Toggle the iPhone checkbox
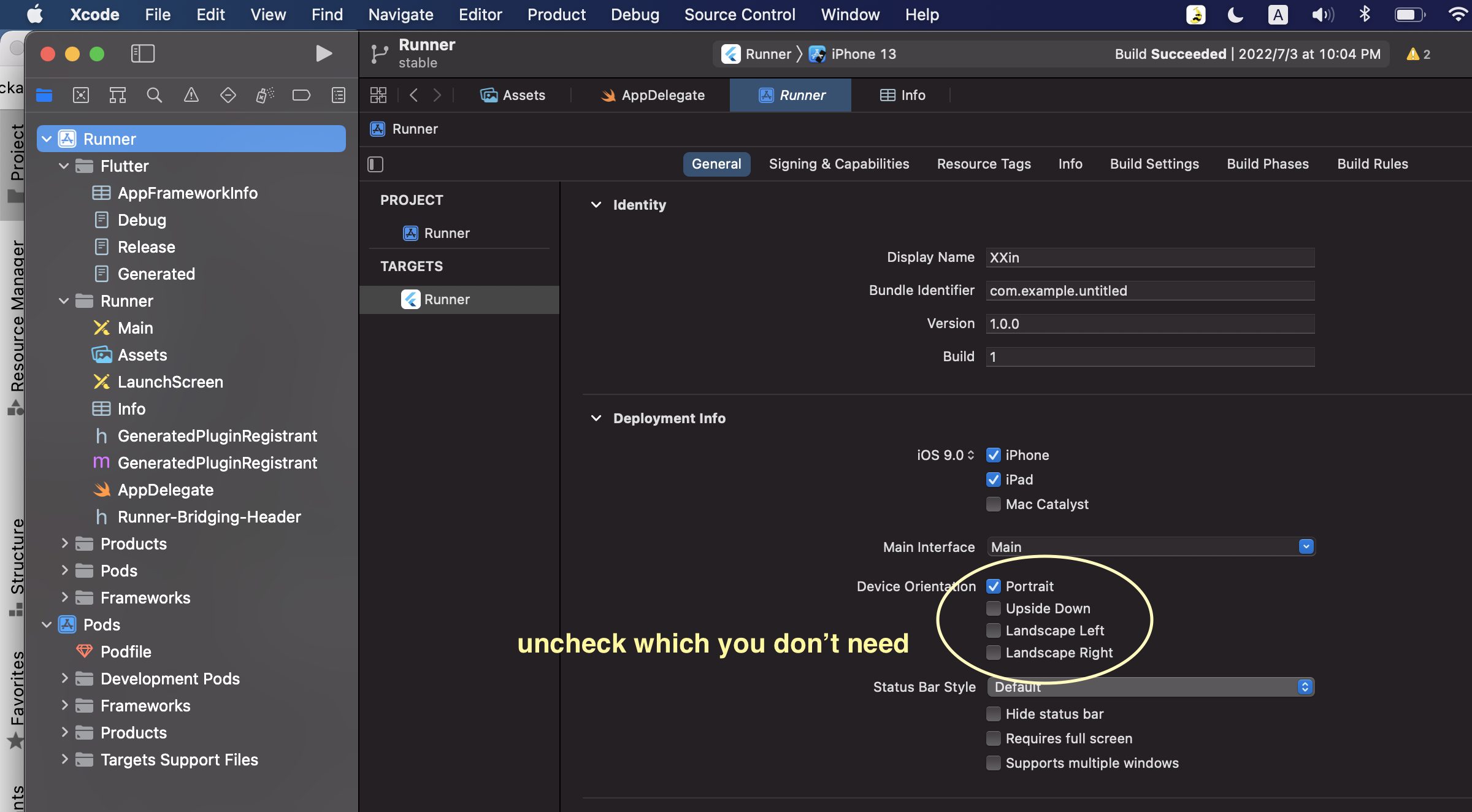The image size is (1472, 812). pyautogui.click(x=994, y=455)
